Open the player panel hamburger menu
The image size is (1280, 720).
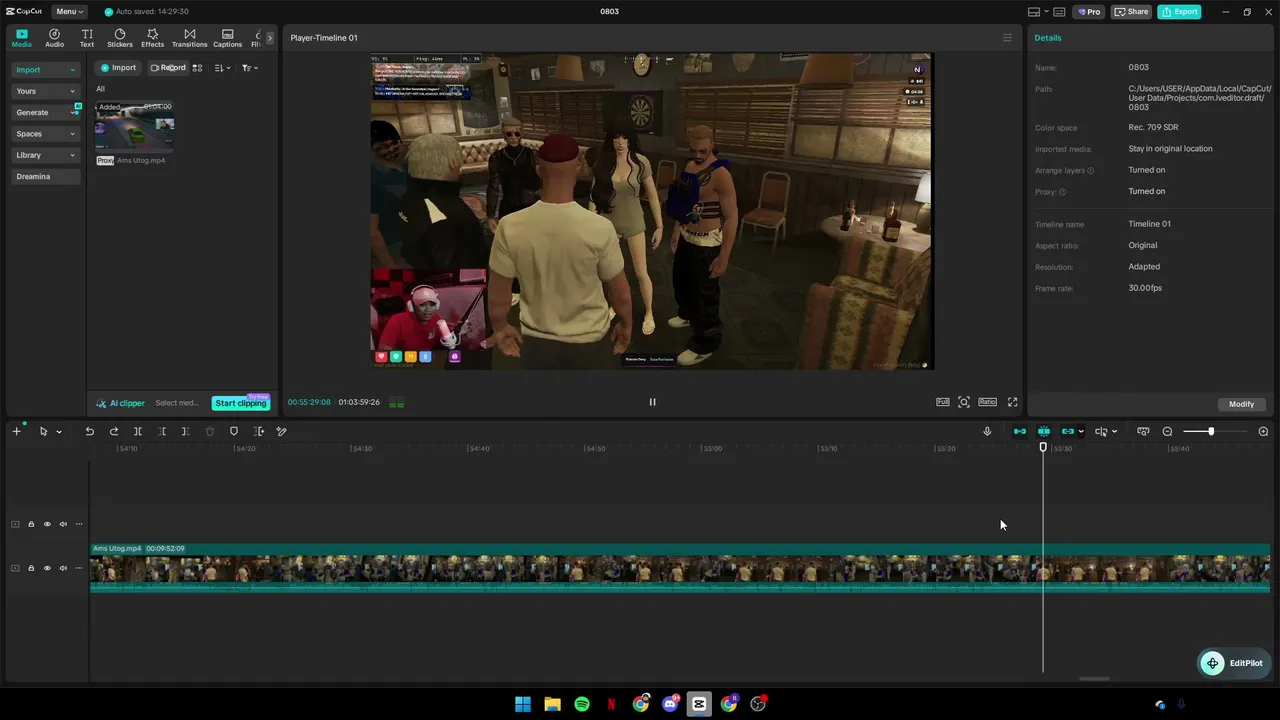point(1007,38)
